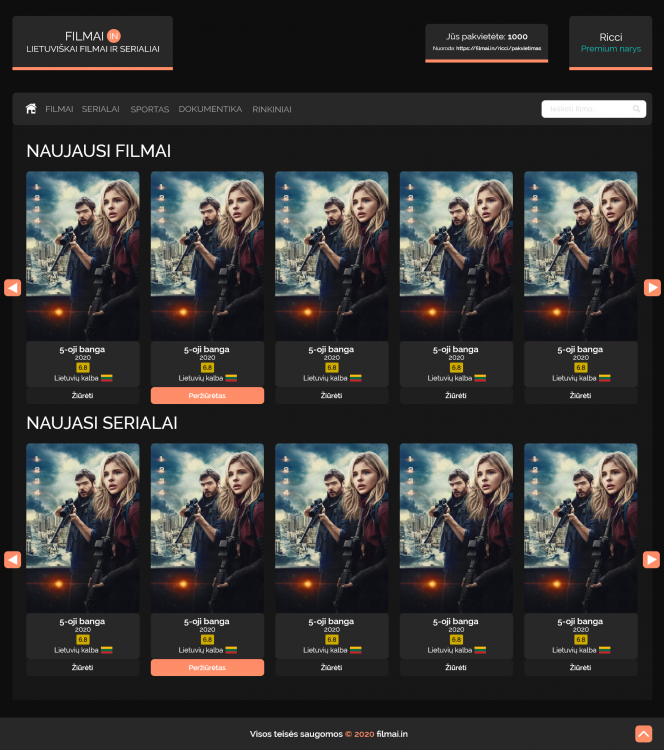This screenshot has width=664, height=750.
Task: Click Žiūrėti under fourth film card
Action: click(x=456, y=396)
